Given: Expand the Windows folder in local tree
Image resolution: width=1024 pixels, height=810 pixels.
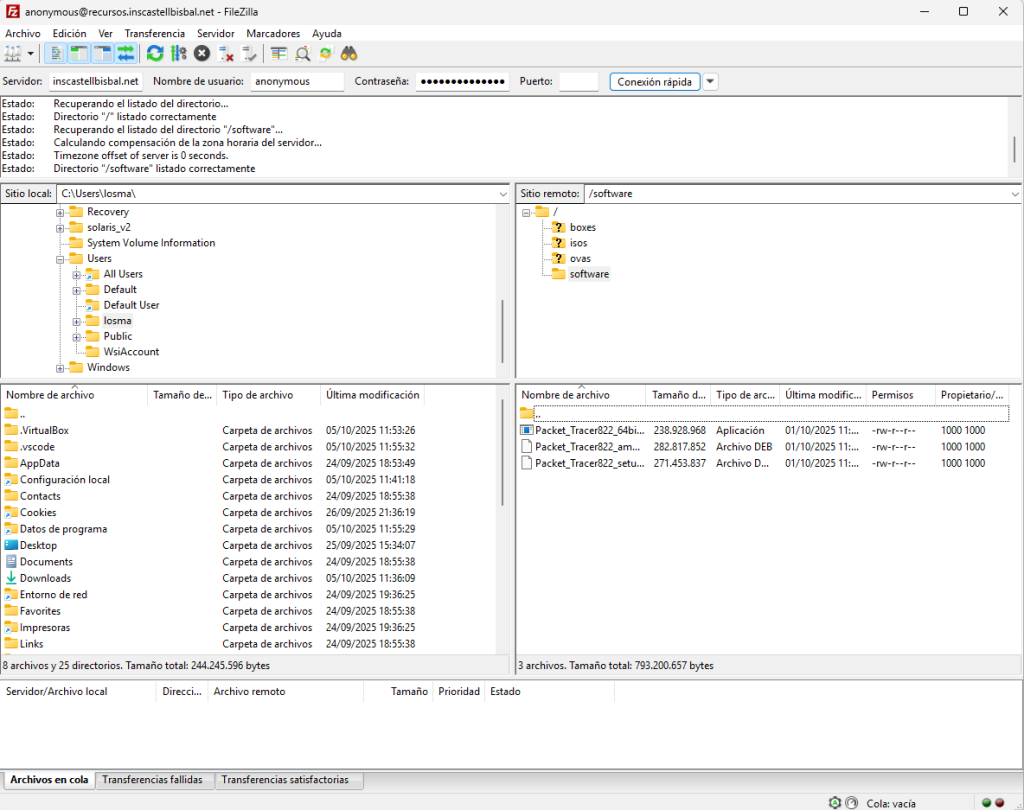Looking at the screenshot, I should tap(61, 368).
